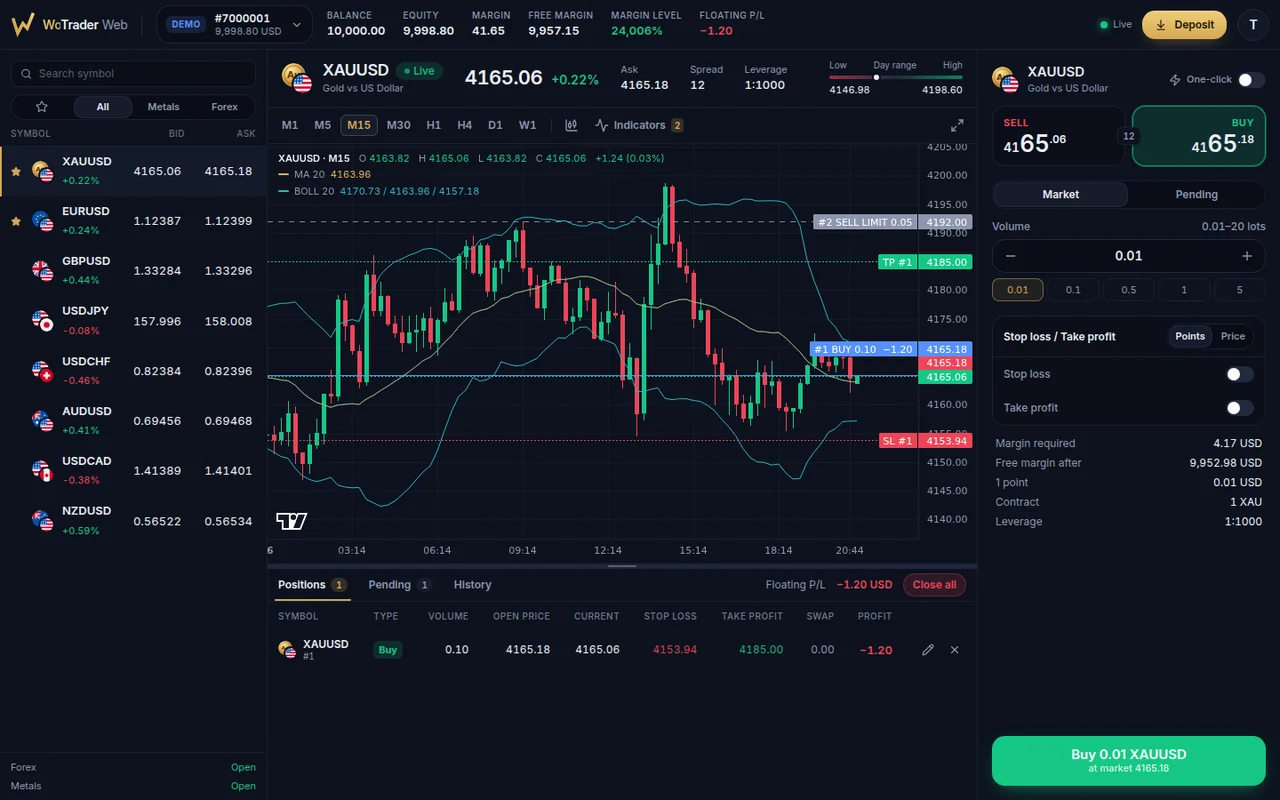The height and width of the screenshot is (800, 1280).
Task: Switch SL/TP mode to Price
Action: pos(1233,336)
